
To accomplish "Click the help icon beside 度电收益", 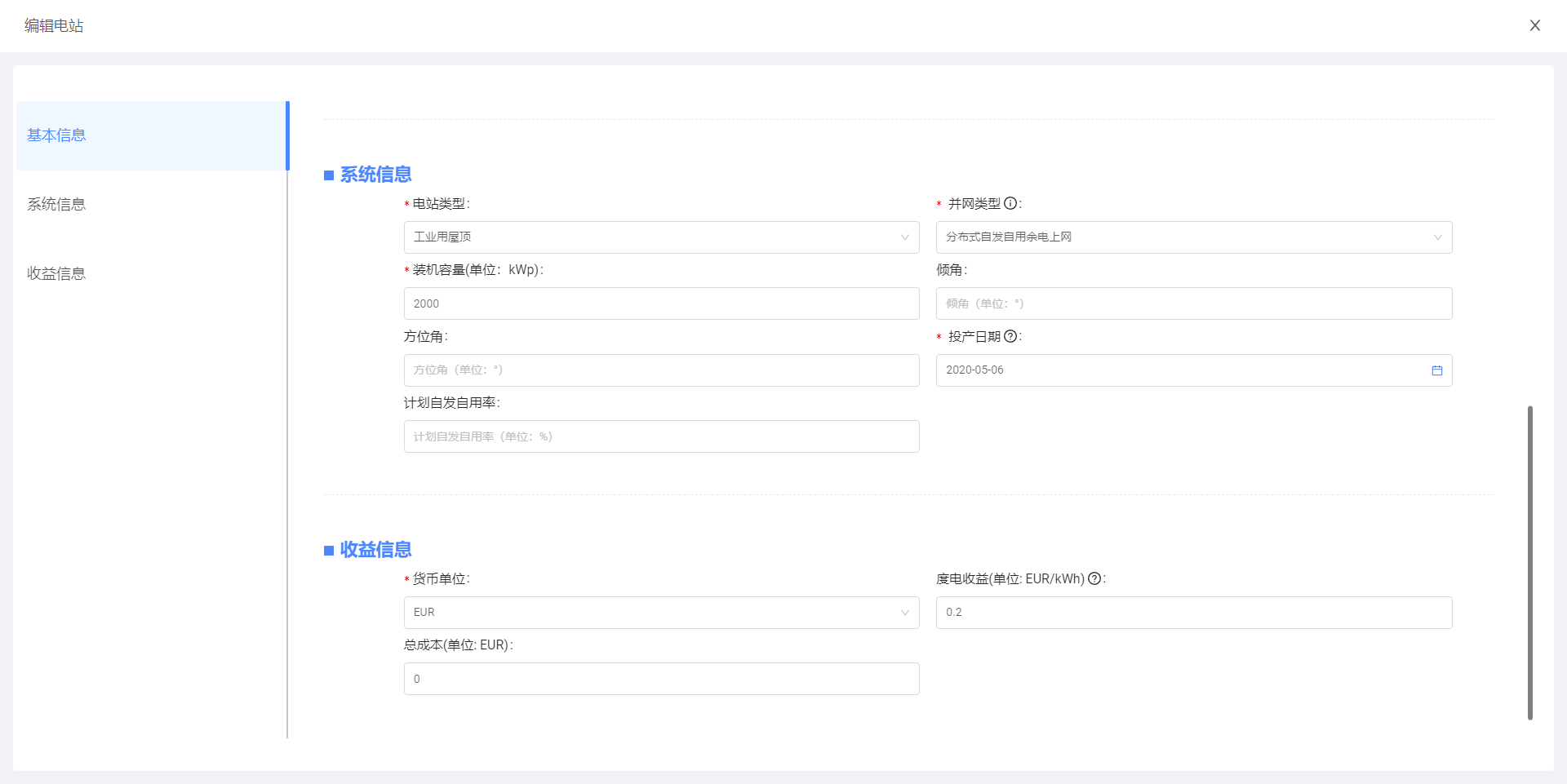I will coord(1094,578).
